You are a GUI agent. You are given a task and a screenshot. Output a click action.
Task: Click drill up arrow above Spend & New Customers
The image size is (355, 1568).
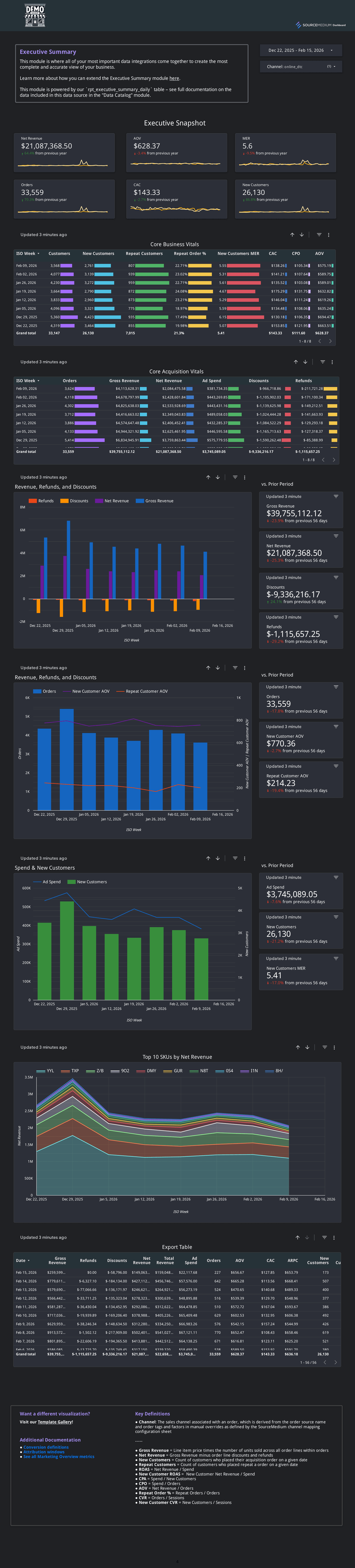click(x=208, y=858)
